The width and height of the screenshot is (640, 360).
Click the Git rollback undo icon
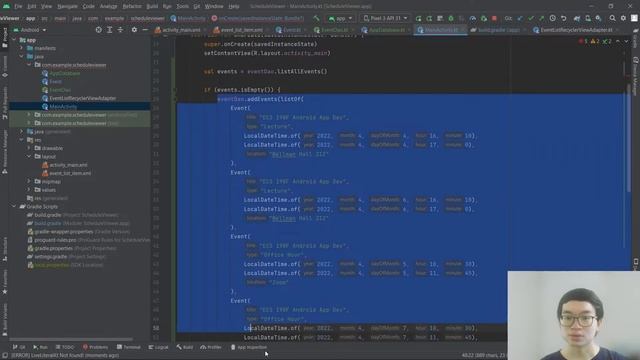click(x=564, y=18)
